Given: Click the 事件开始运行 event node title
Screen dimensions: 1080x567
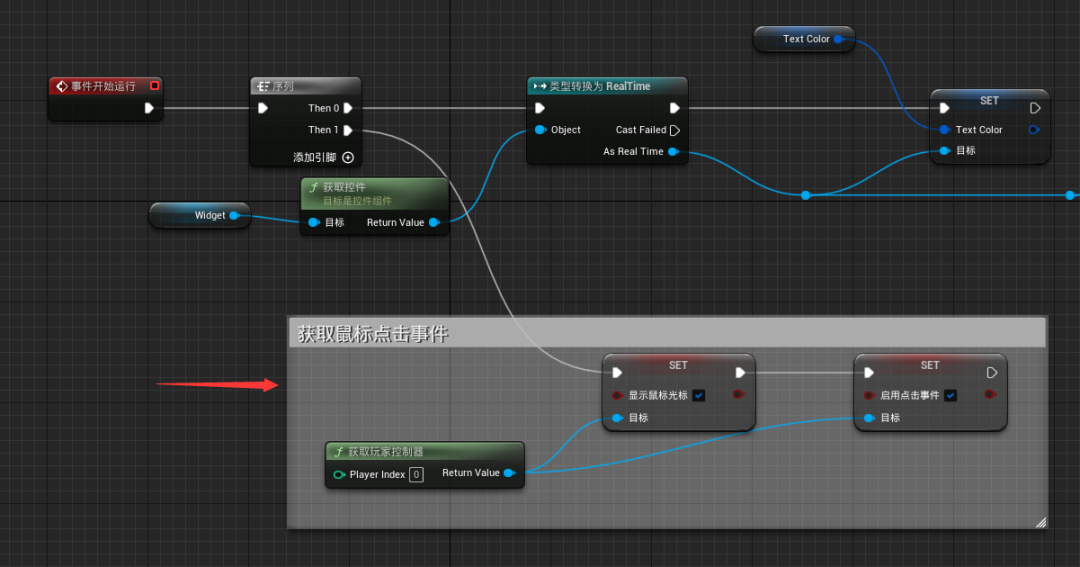Looking at the screenshot, I should point(103,86).
